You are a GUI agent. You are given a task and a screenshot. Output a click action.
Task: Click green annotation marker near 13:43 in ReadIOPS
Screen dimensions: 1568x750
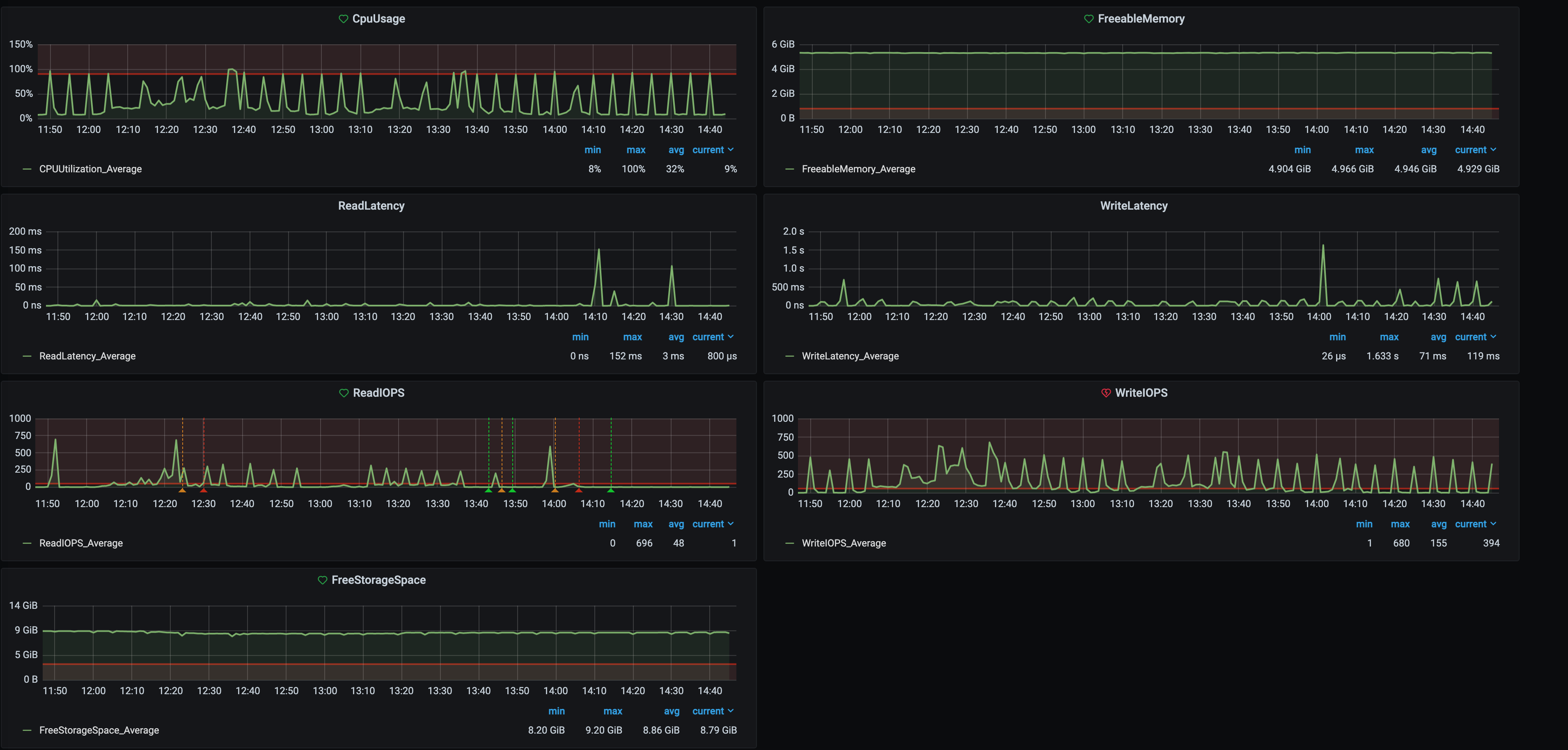click(x=488, y=490)
